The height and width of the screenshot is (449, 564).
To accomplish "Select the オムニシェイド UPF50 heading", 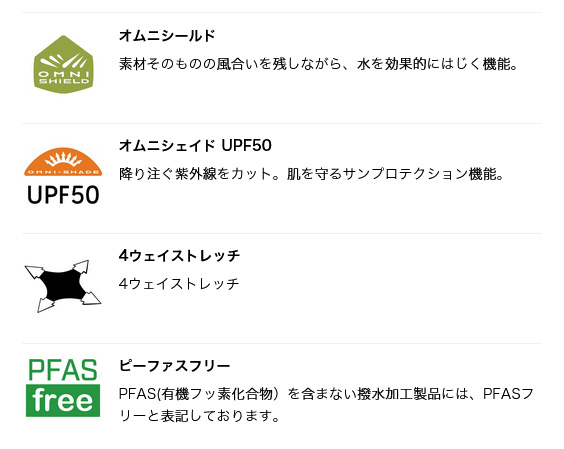I will coord(195,146).
